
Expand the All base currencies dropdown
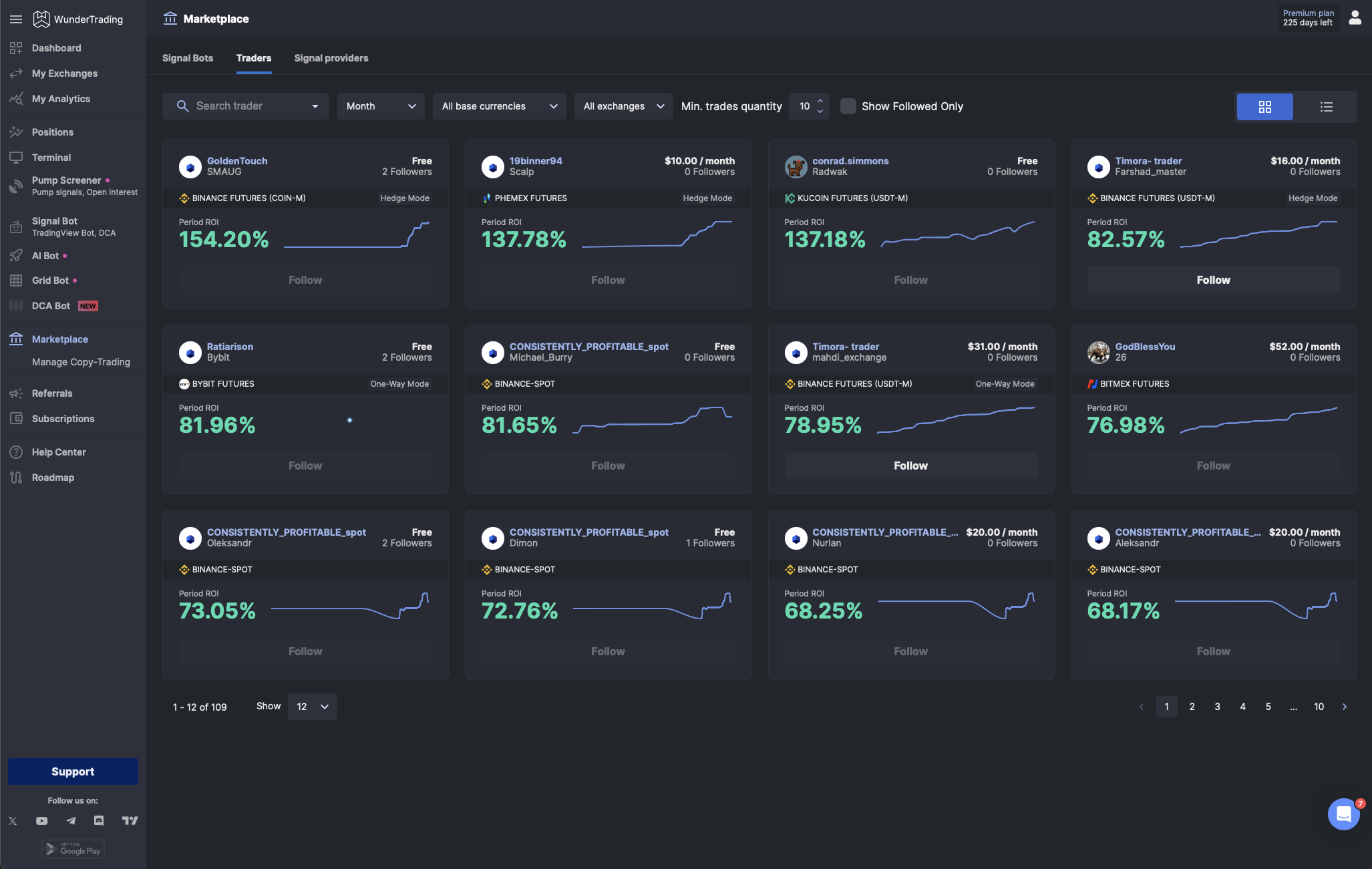[x=499, y=106]
